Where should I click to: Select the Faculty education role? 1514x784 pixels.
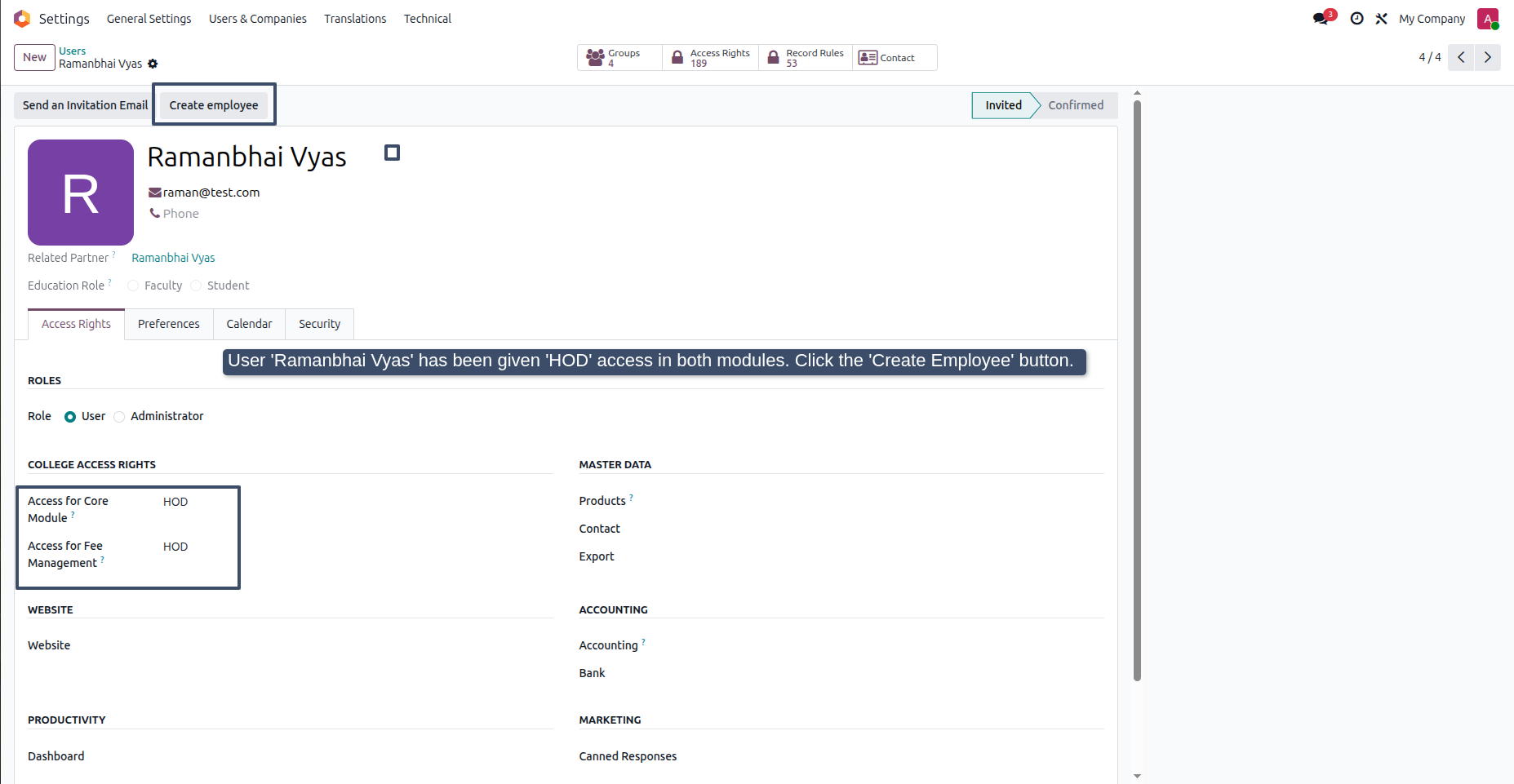(133, 286)
